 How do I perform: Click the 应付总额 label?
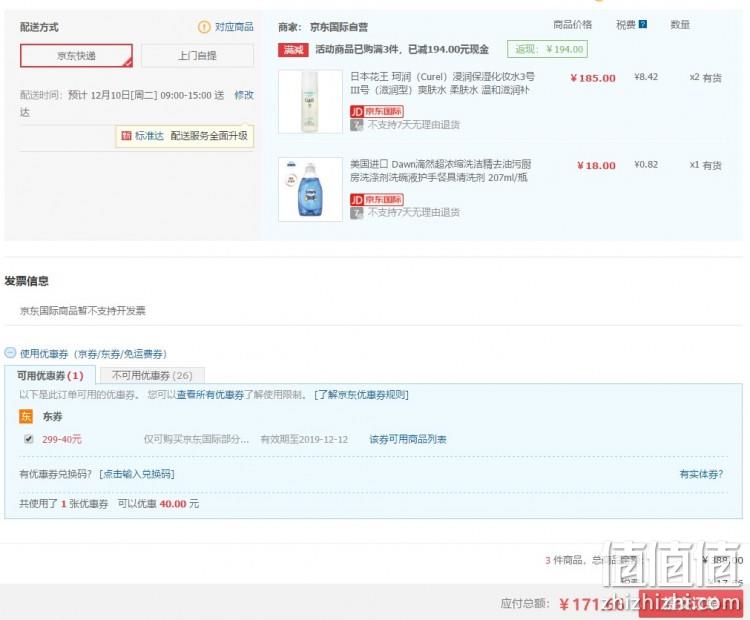click(525, 604)
